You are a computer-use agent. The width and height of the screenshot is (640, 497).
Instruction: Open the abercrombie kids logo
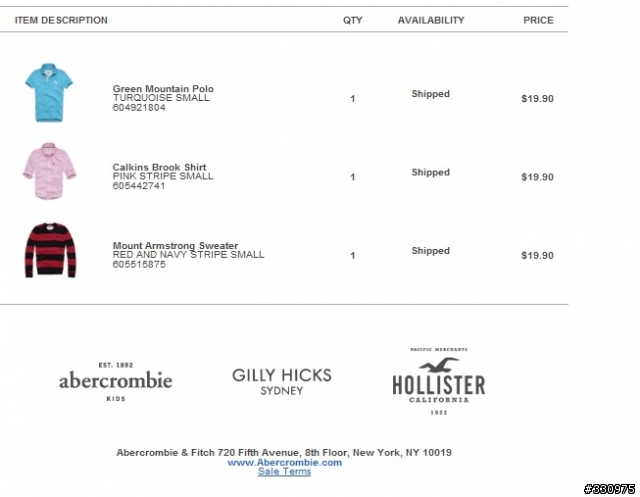click(x=116, y=382)
